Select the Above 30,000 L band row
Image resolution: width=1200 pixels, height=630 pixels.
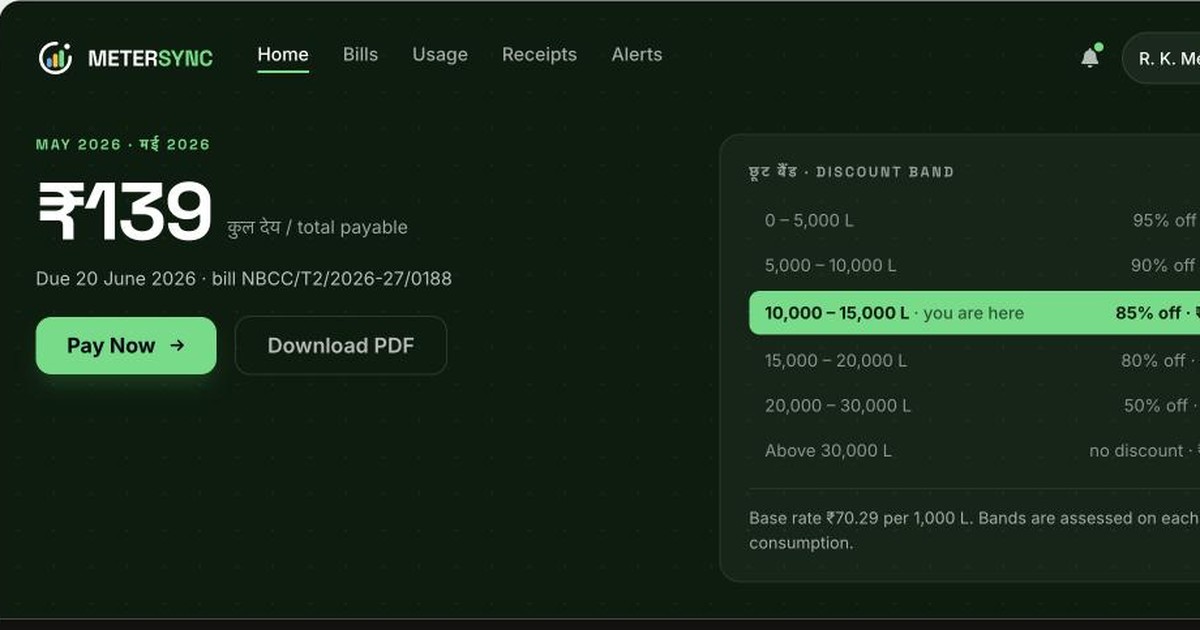[974, 451]
